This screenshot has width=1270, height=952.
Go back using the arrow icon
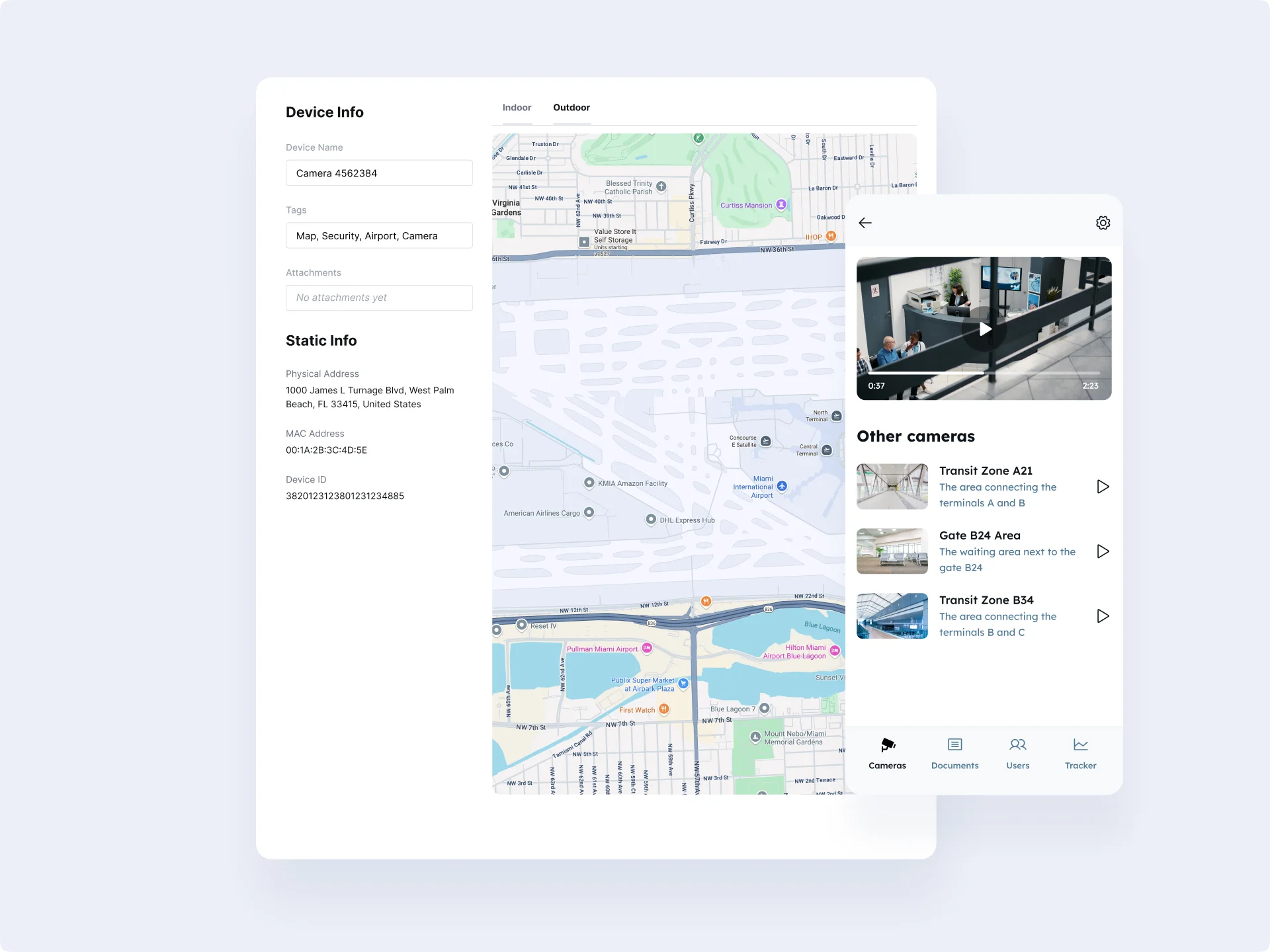click(865, 223)
